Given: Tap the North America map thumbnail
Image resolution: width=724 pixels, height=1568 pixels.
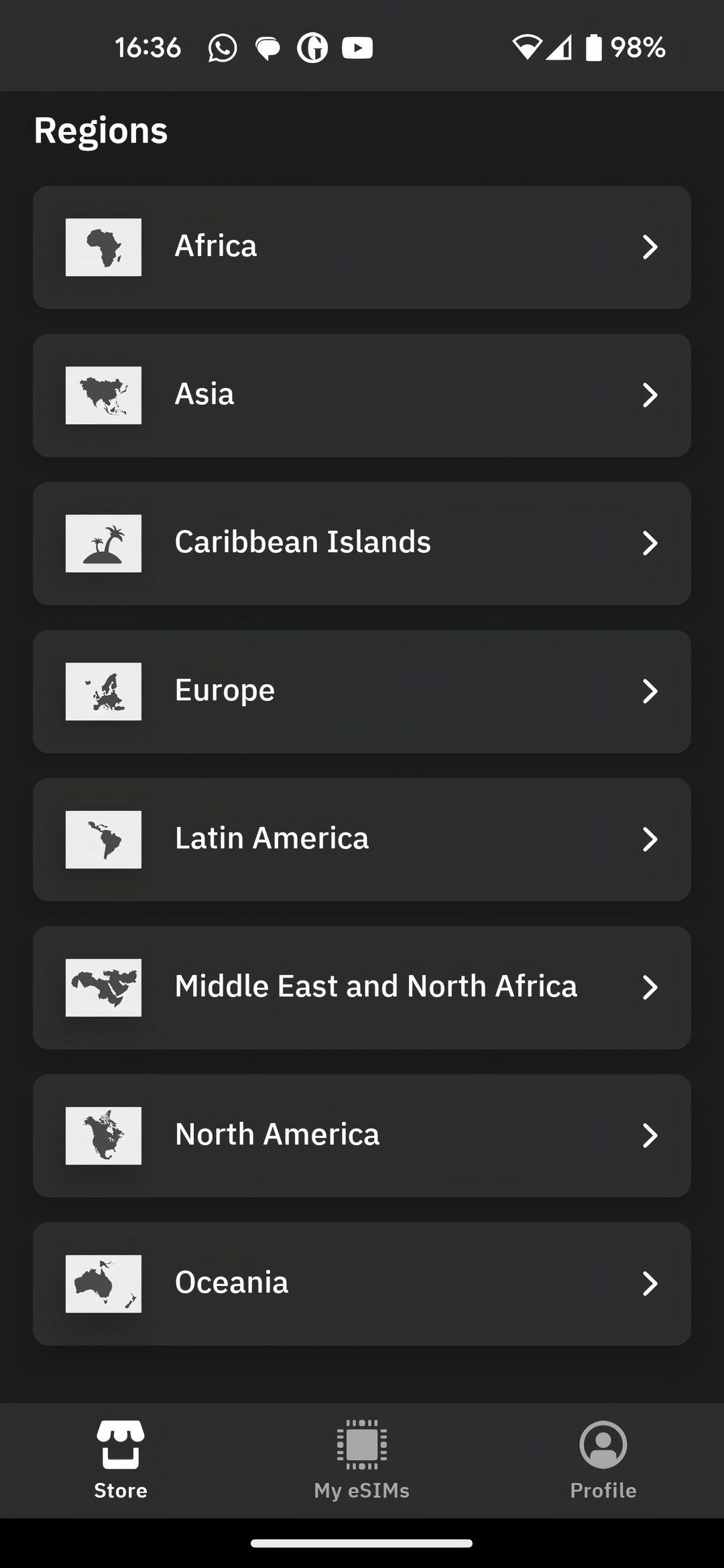Looking at the screenshot, I should pos(103,1136).
